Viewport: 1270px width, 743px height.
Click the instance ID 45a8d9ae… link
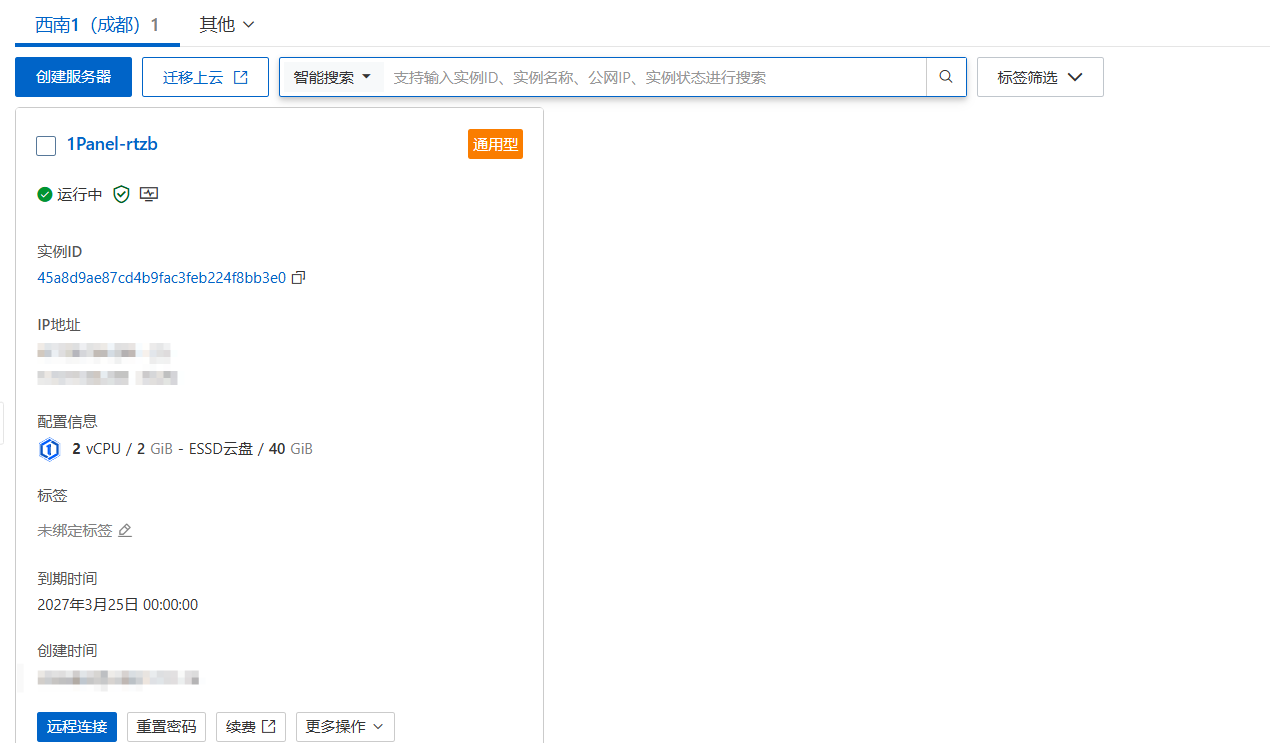pyautogui.click(x=161, y=278)
